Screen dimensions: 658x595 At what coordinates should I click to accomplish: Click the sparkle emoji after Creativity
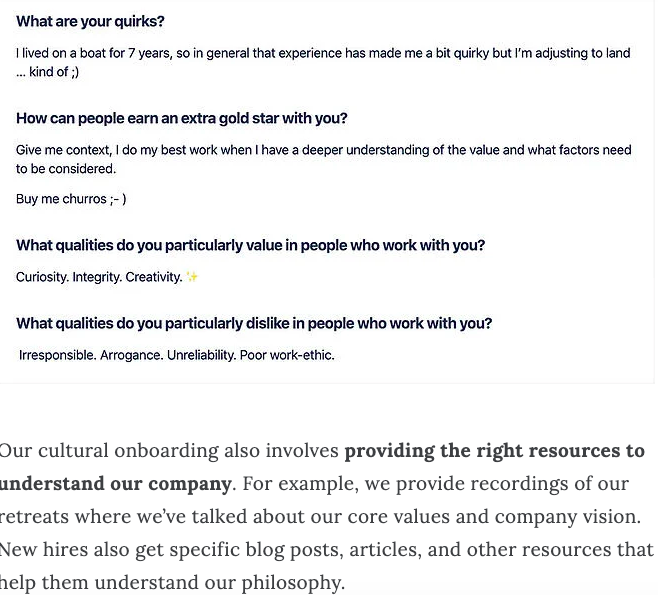click(192, 277)
